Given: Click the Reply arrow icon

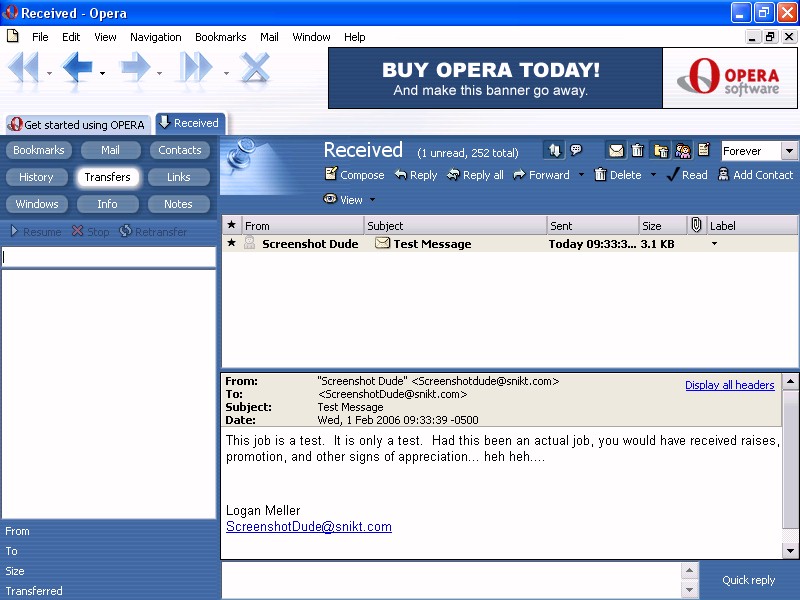Looking at the screenshot, I should [401, 175].
